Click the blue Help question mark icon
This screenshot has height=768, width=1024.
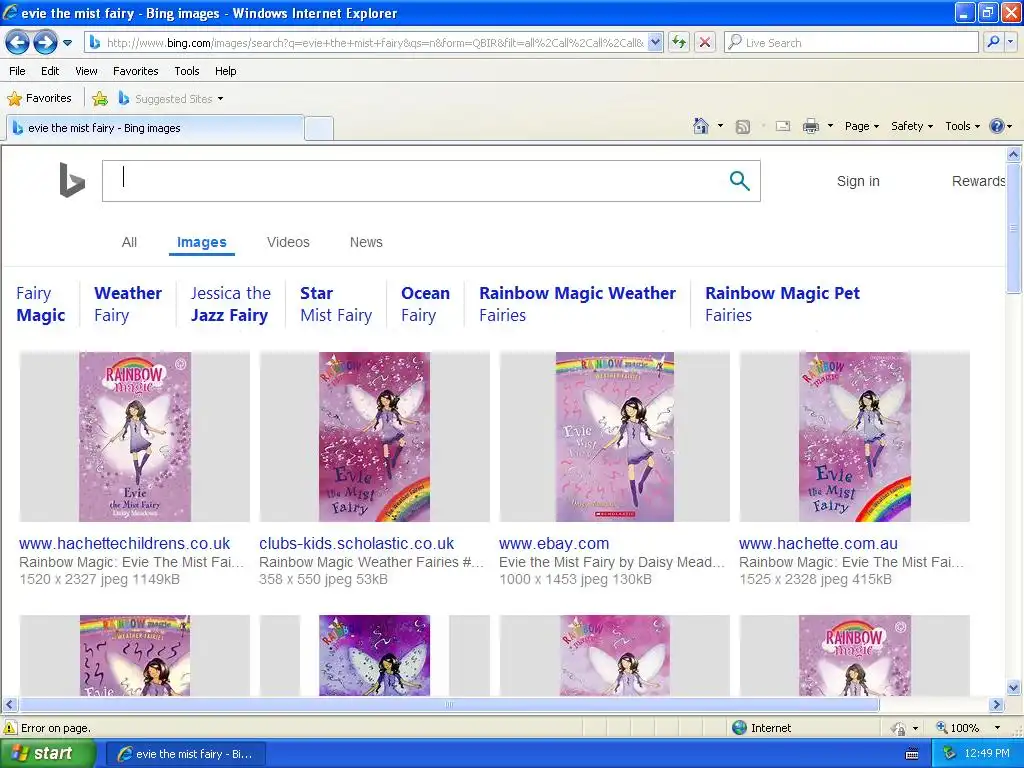pos(997,126)
